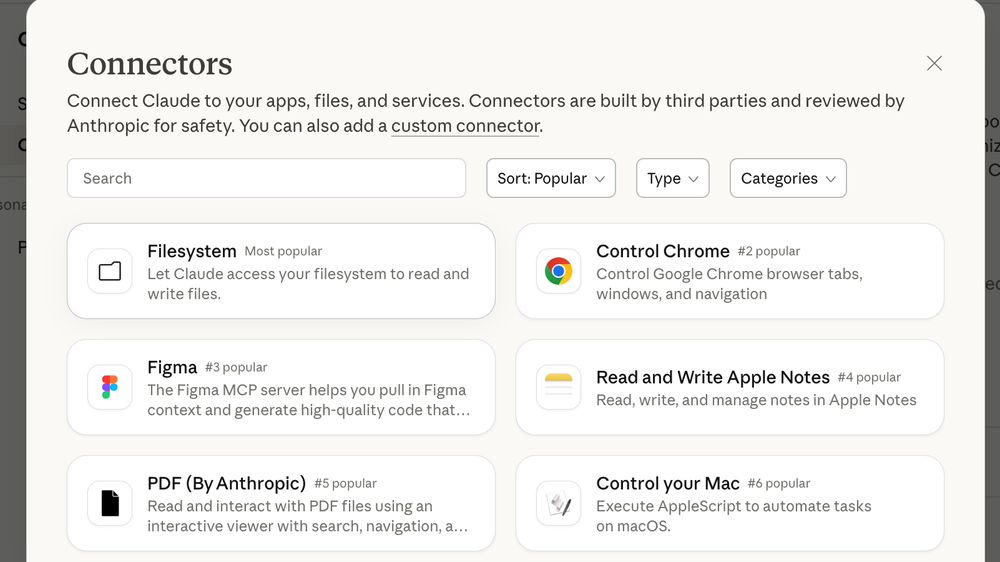Open the Filesystem connector card
Image resolution: width=1000 pixels, height=562 pixels.
pos(281,271)
